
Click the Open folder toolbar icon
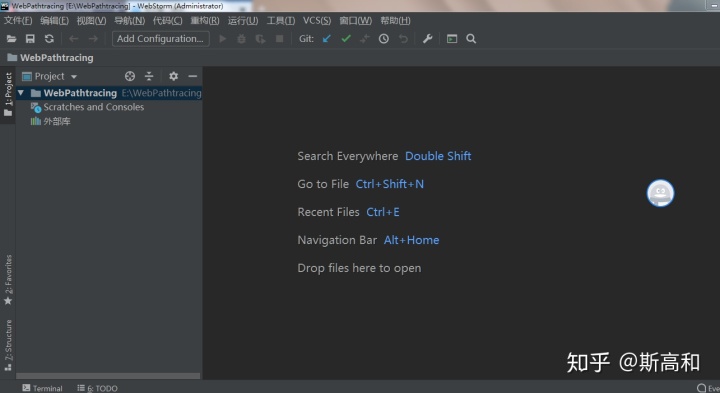tap(11, 39)
